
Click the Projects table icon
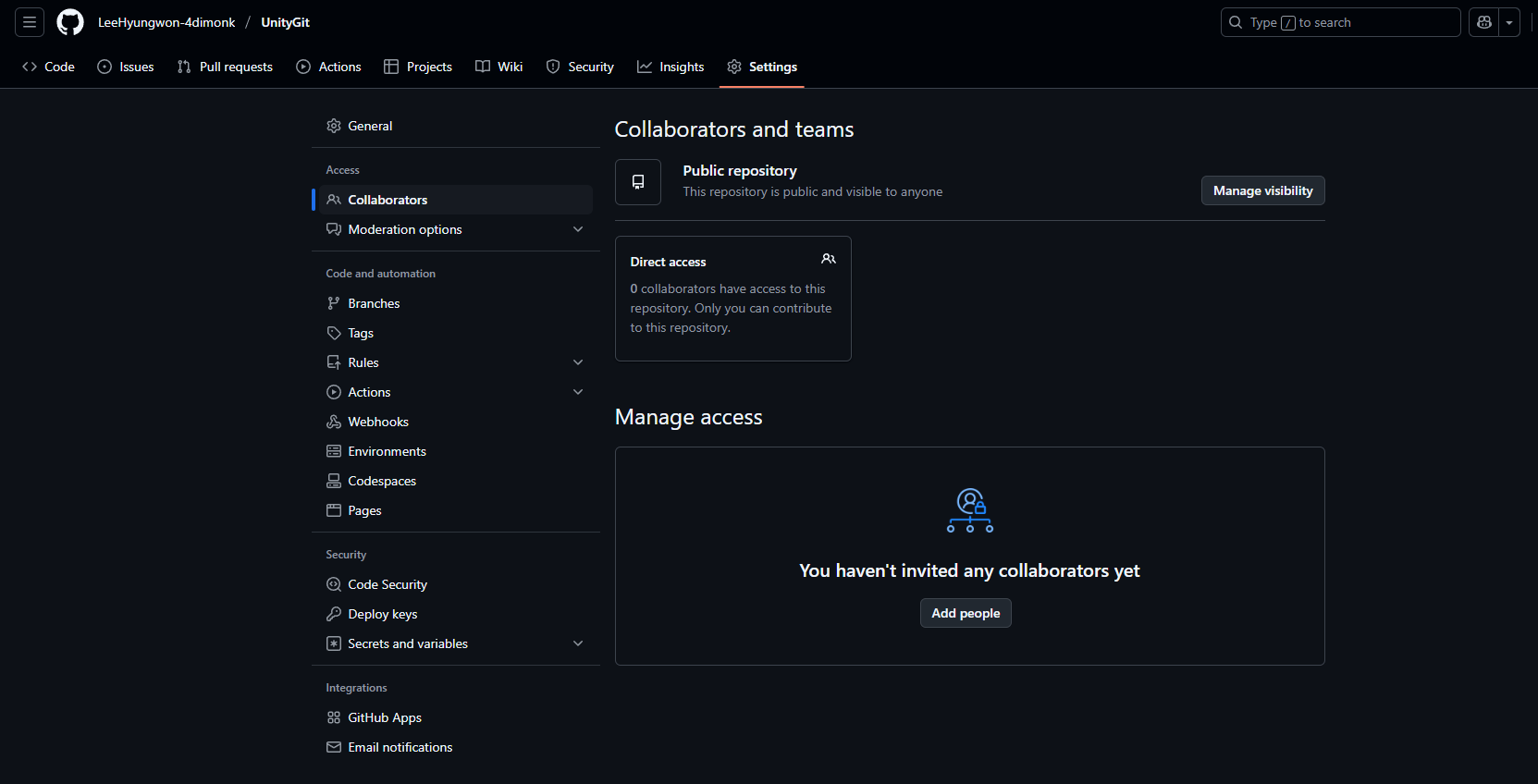pos(391,67)
